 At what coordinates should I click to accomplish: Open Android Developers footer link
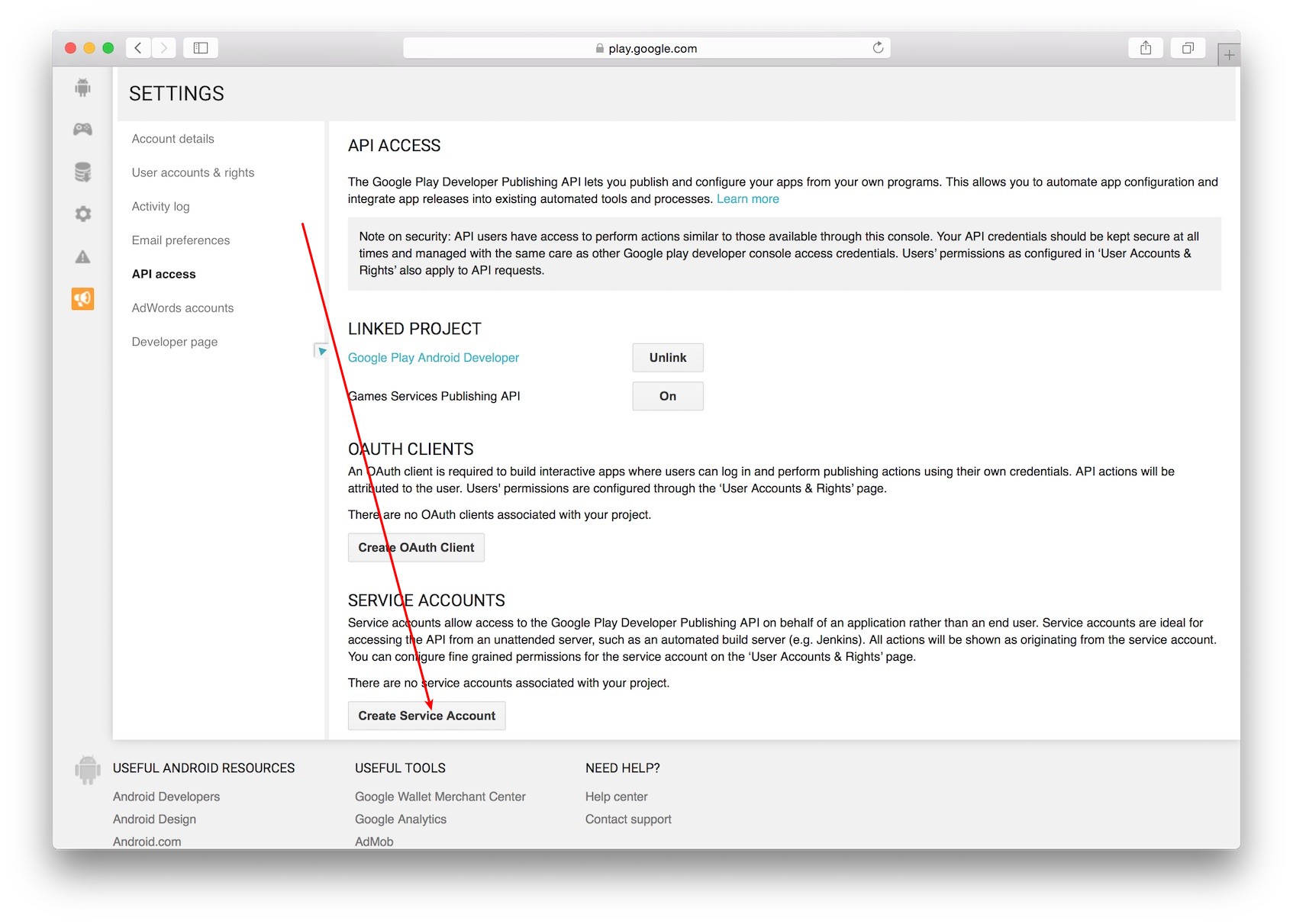click(x=166, y=797)
